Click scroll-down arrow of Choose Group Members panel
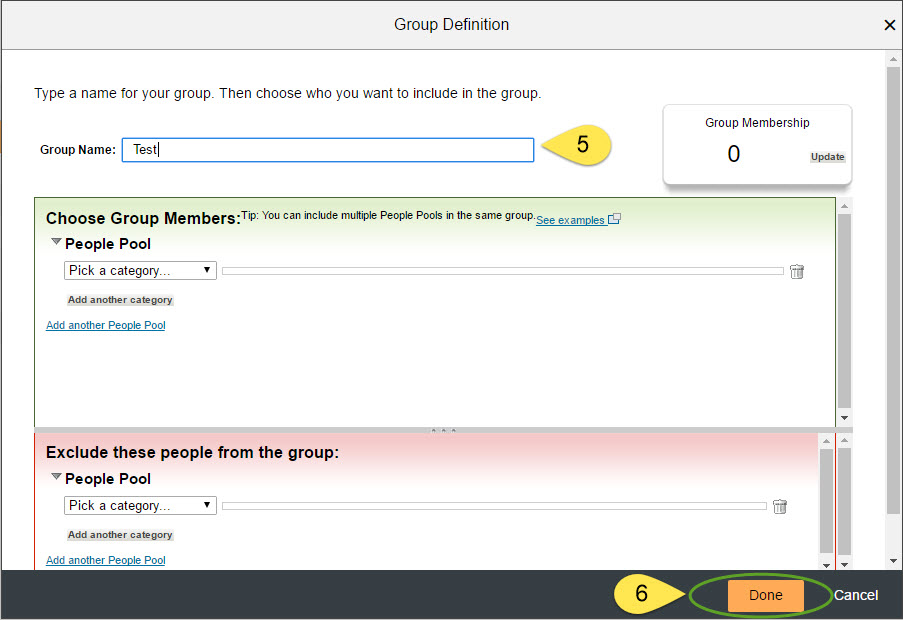The height and width of the screenshot is (620, 903). [x=844, y=418]
